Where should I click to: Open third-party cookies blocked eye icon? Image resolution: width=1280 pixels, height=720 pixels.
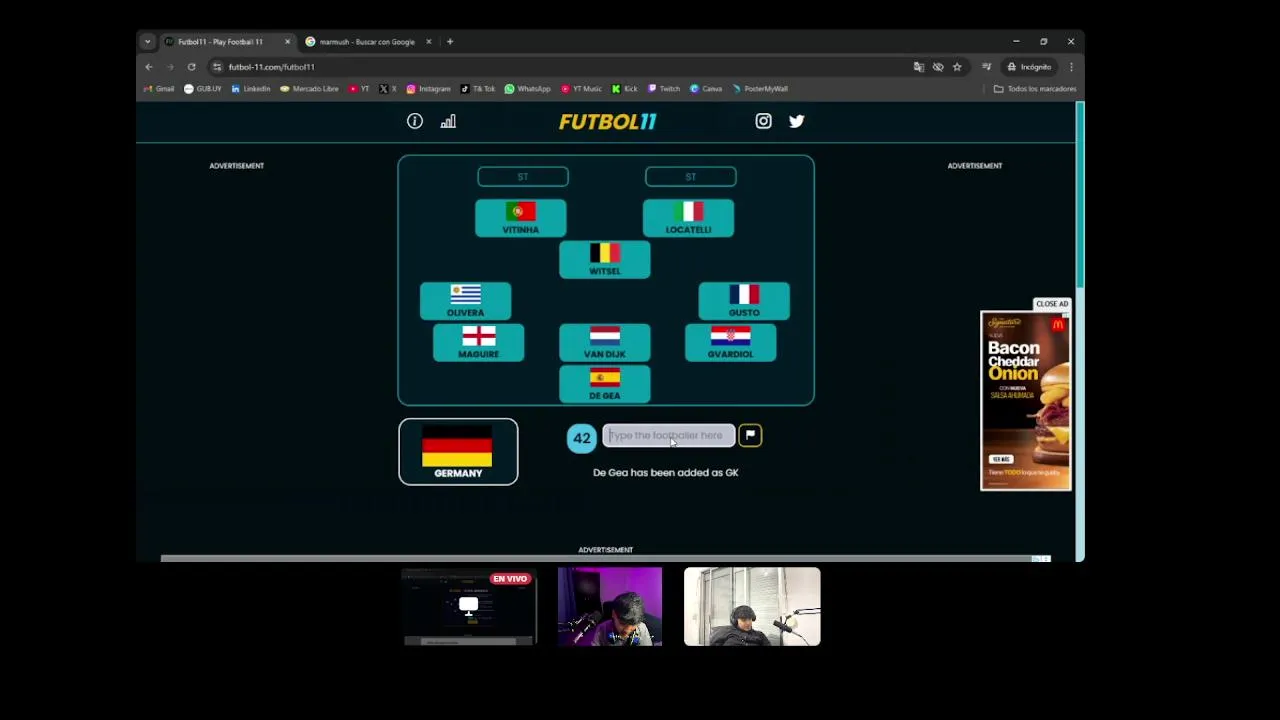(938, 67)
